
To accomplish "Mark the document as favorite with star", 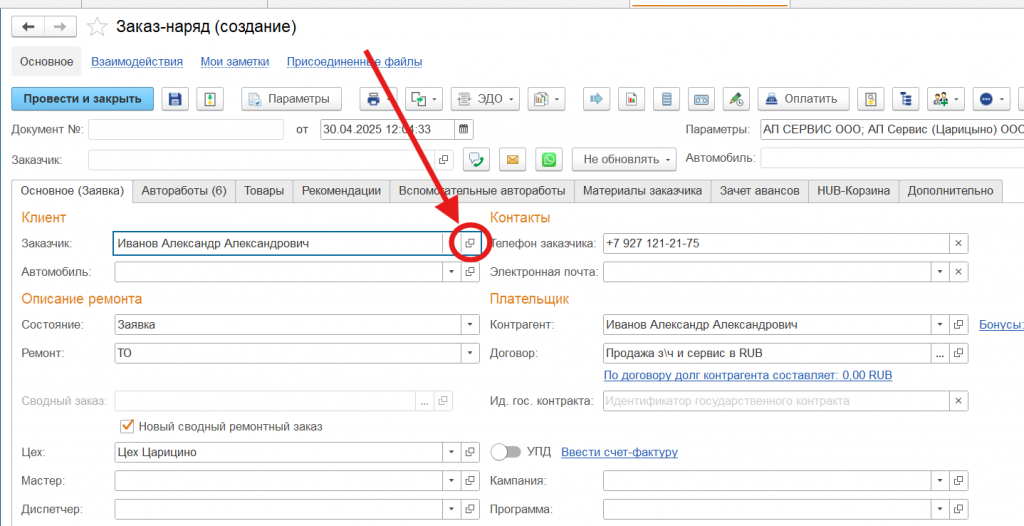I will click(97, 27).
